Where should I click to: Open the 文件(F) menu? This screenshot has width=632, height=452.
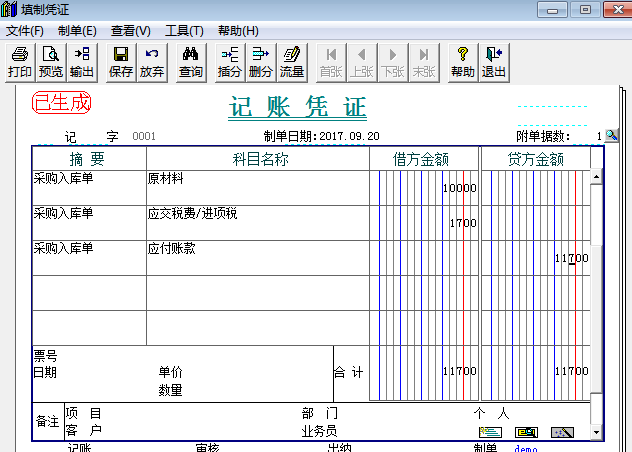pos(25,31)
